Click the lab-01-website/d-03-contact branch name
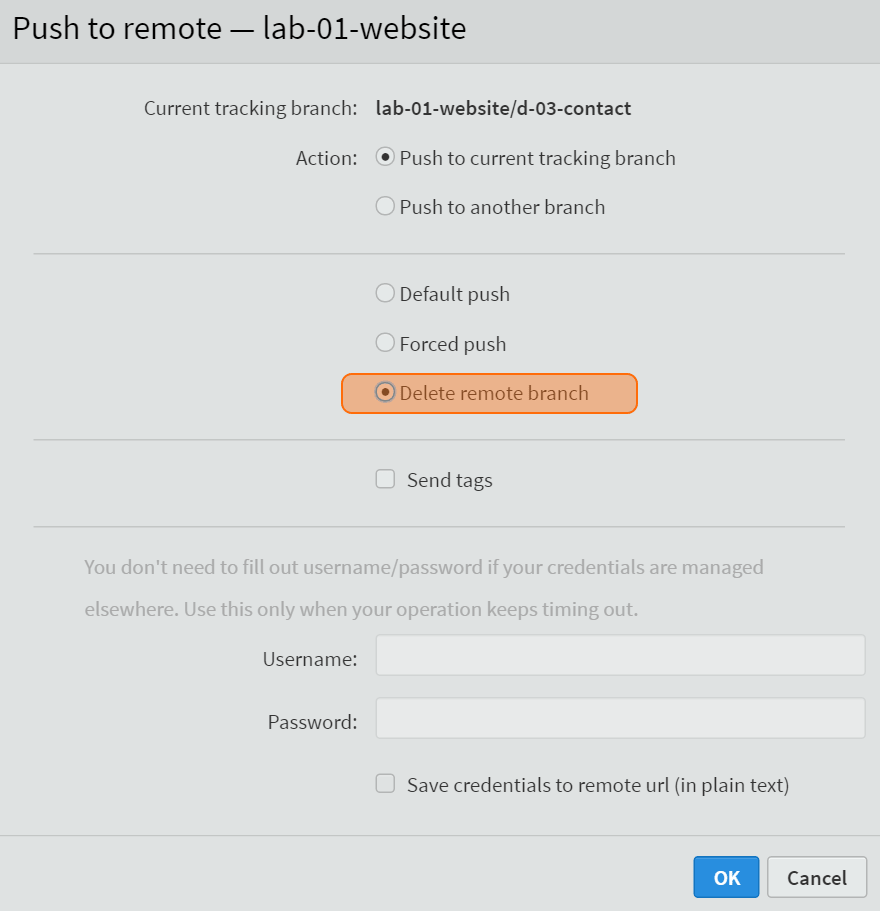880x911 pixels. (x=503, y=109)
